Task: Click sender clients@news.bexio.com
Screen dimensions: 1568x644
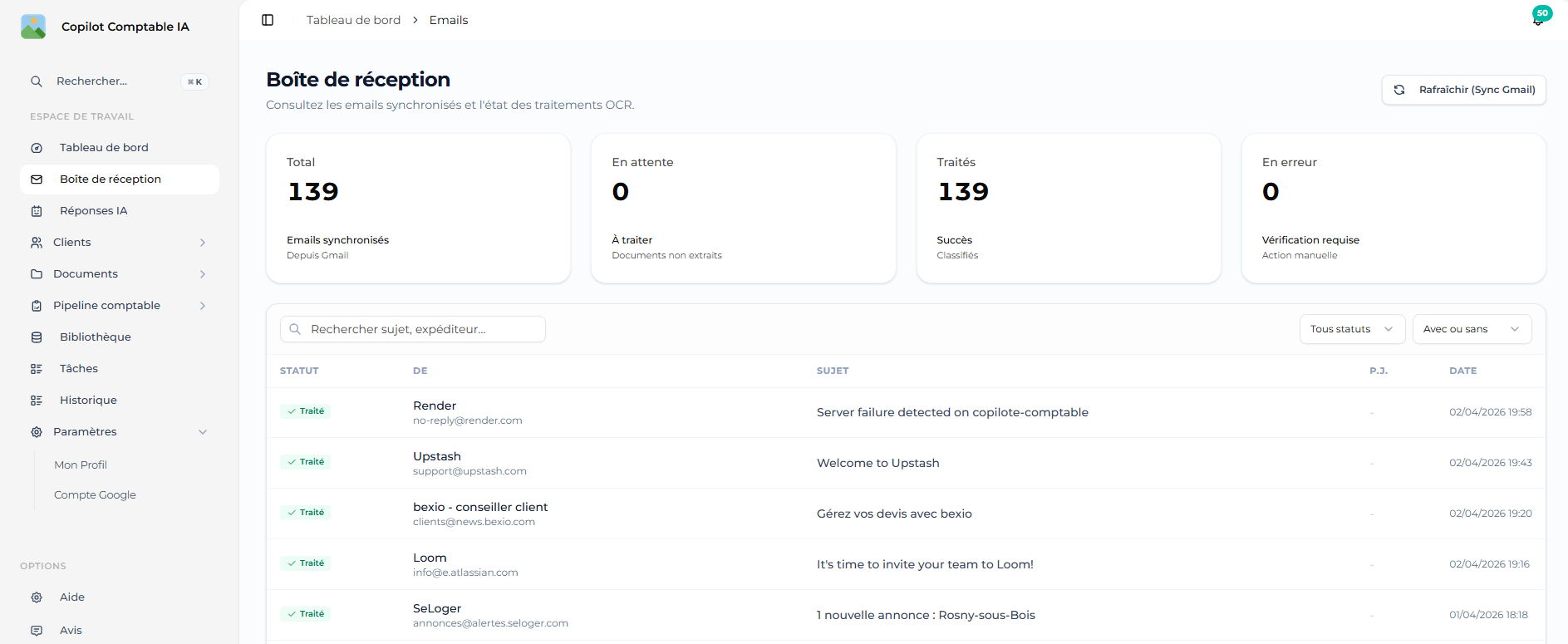Action: pyautogui.click(x=474, y=522)
